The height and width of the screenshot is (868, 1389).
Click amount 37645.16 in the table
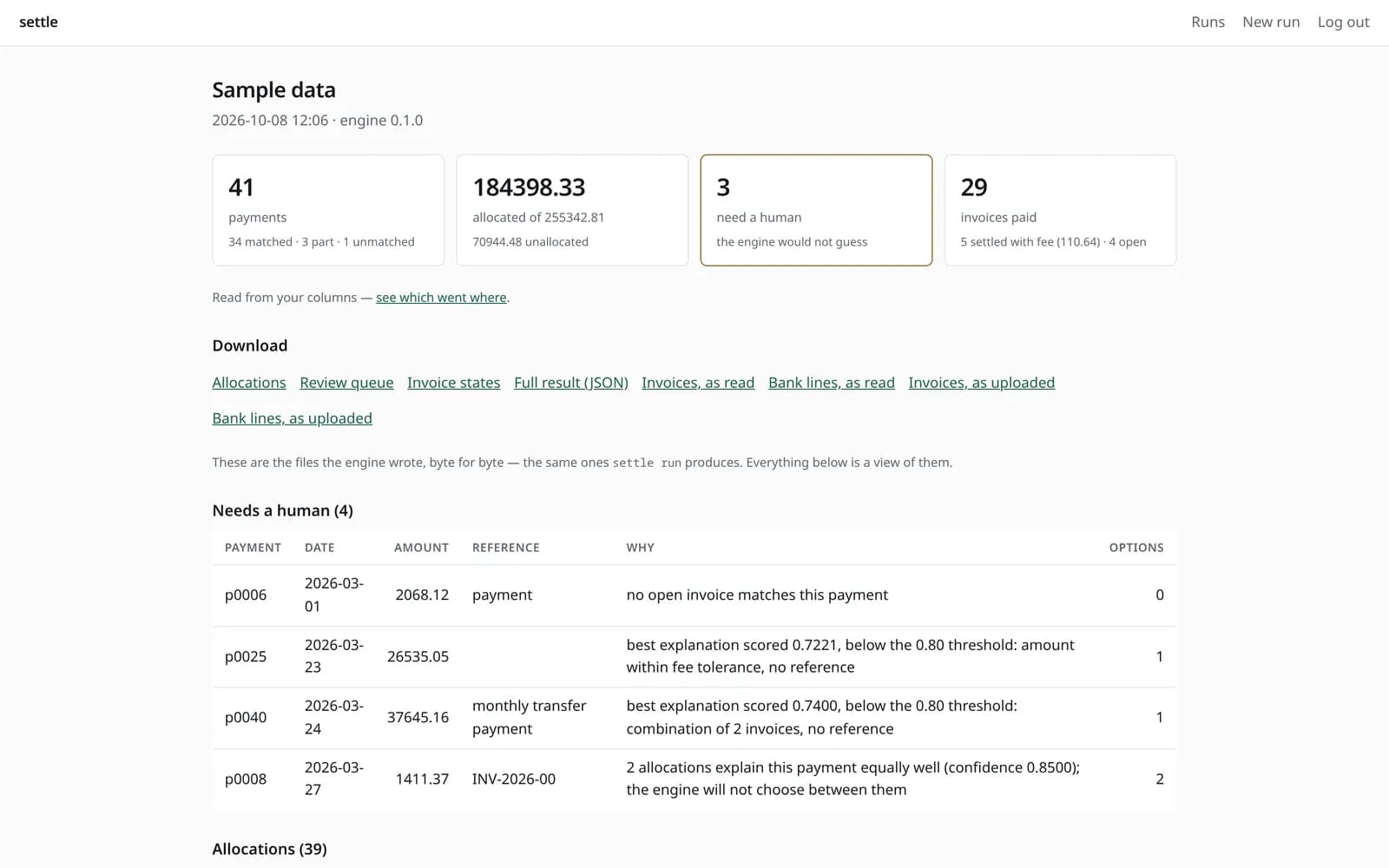point(418,718)
